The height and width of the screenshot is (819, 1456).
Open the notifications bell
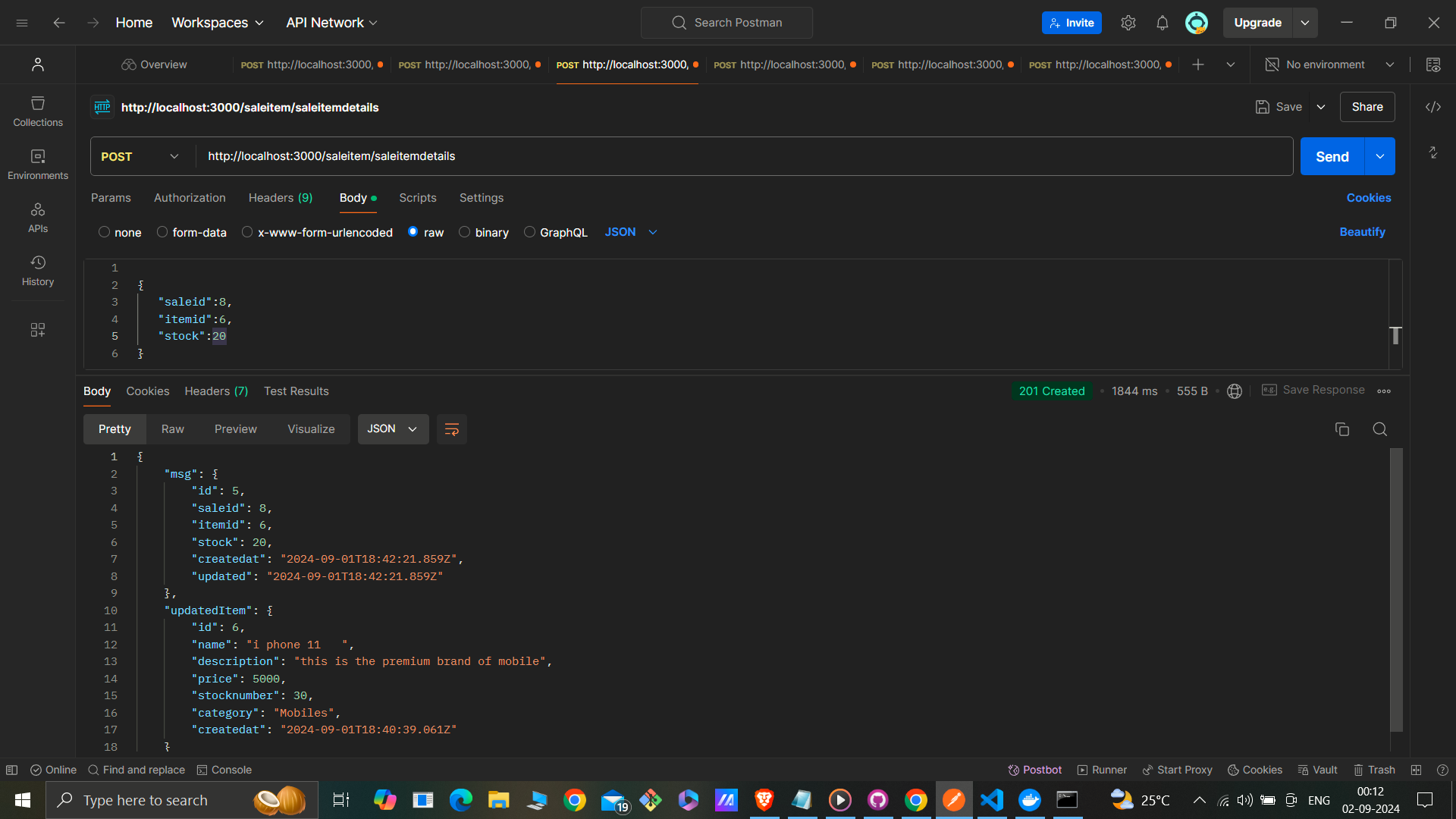pos(1162,23)
